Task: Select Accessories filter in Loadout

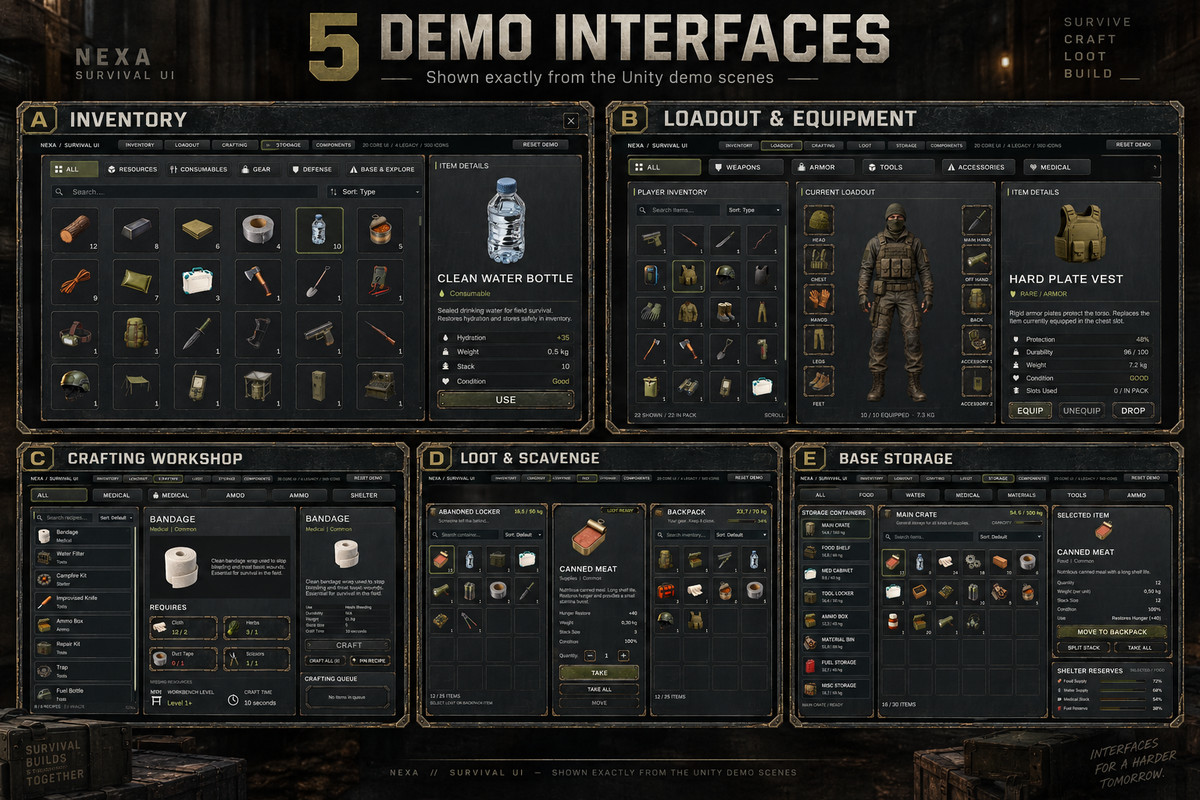Action: (x=979, y=167)
